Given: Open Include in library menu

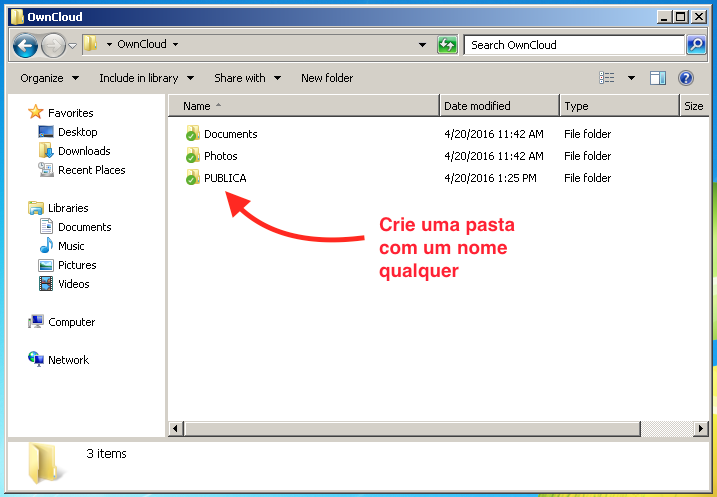Looking at the screenshot, I should pyautogui.click(x=146, y=78).
